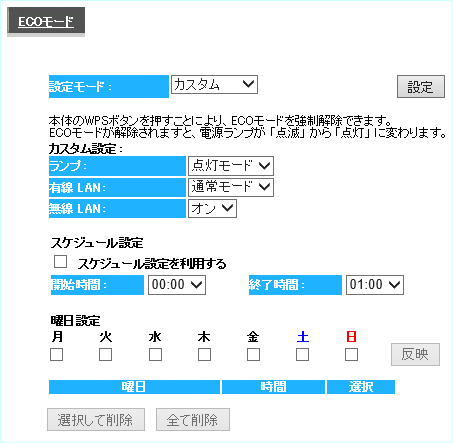
Task: Click the 選択して削除 button
Action: 96,420
